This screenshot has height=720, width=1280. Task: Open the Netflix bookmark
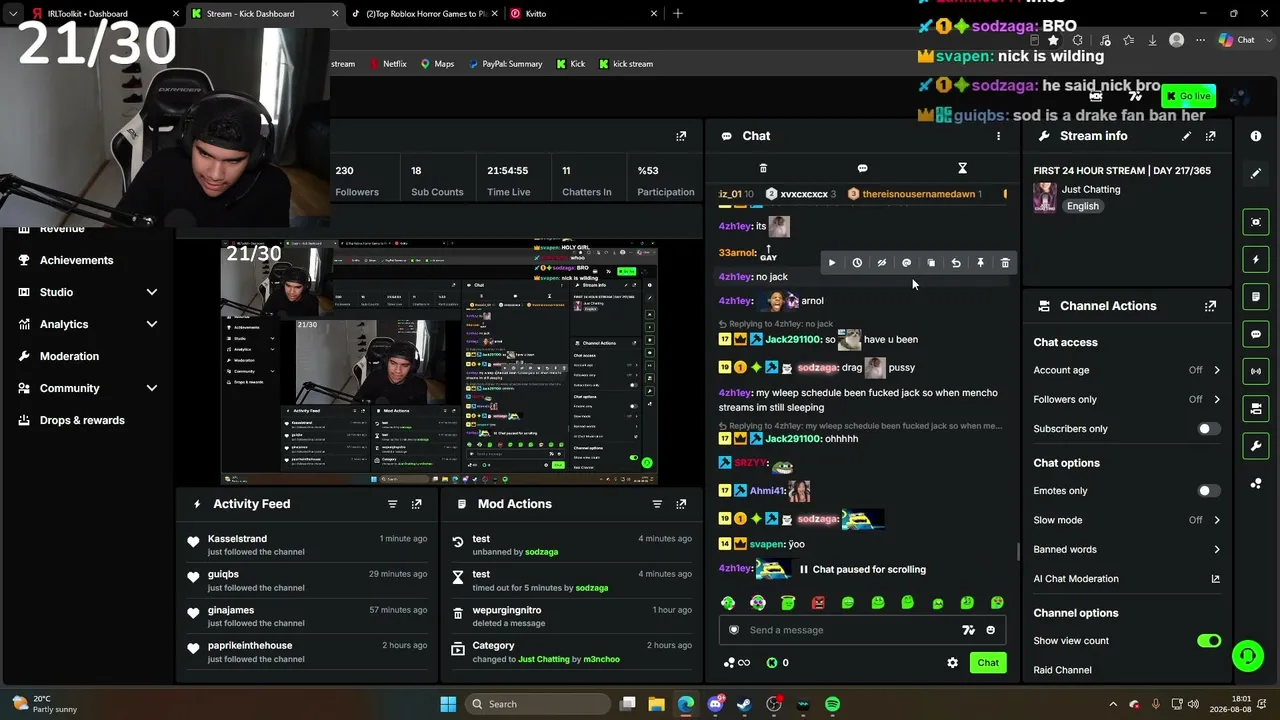pyautogui.click(x=388, y=64)
